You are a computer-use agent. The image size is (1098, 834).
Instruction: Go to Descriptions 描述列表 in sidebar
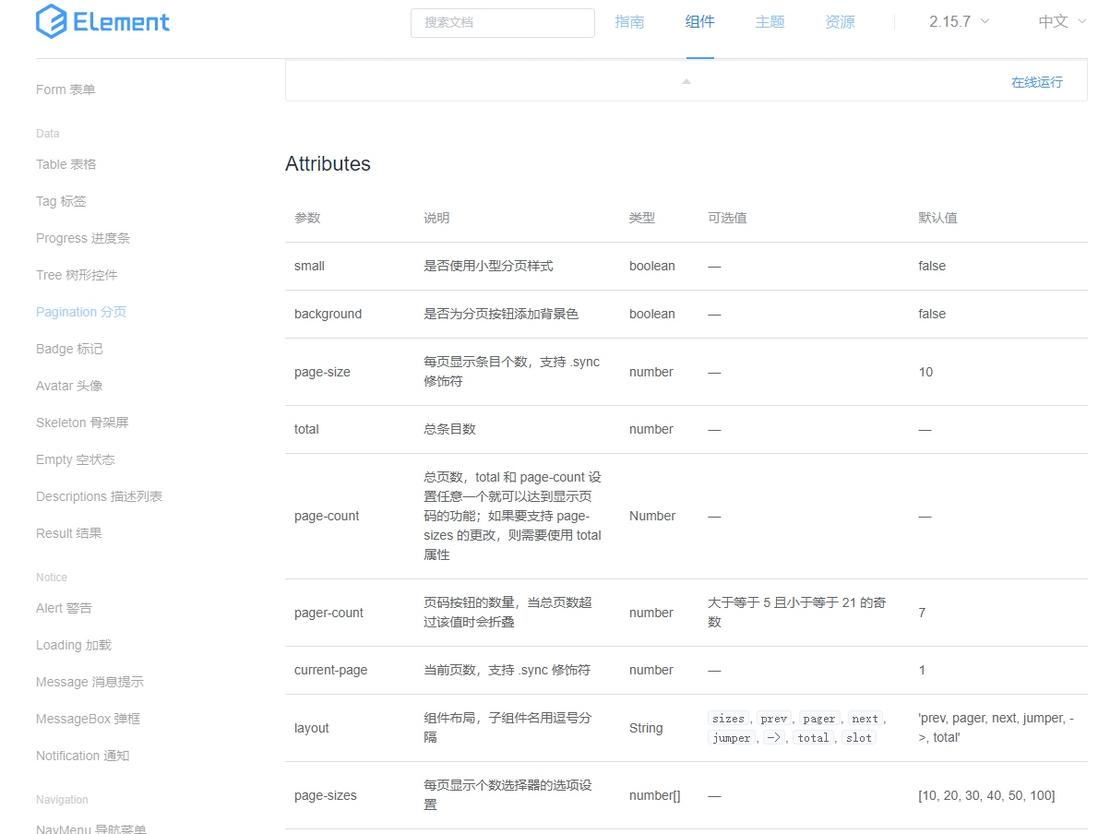pos(99,496)
